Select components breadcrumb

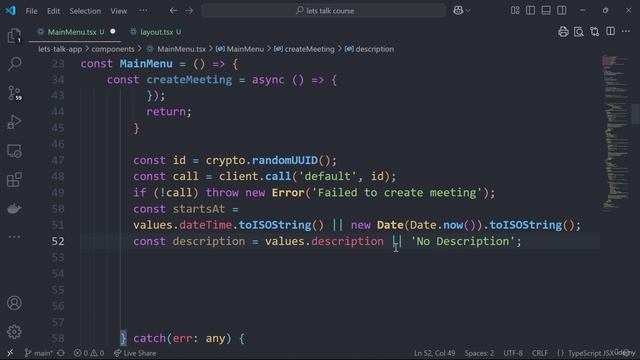pyautogui.click(x=113, y=49)
